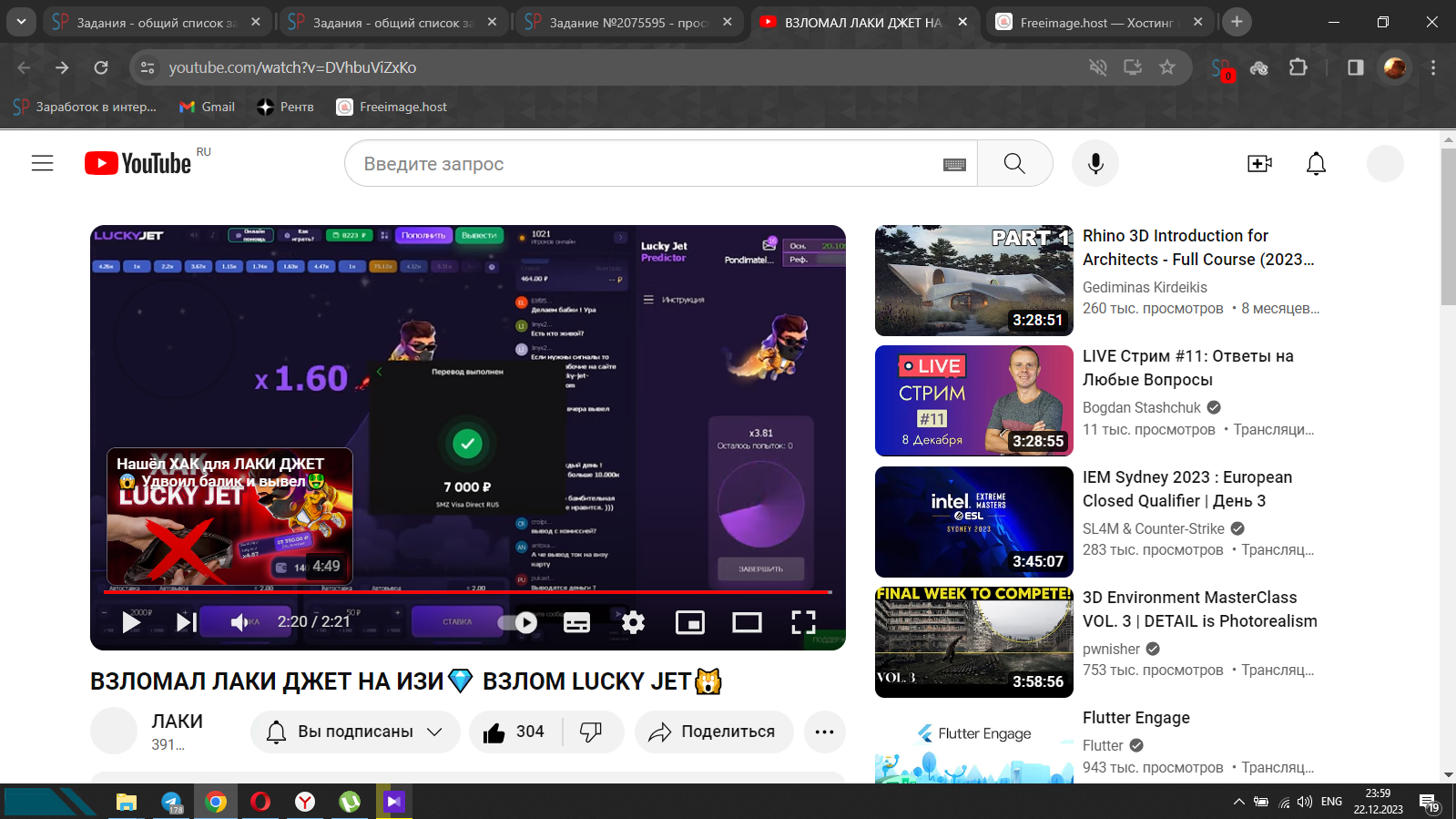Open LIVE Стрим #11 video title
The image size is (1456, 819).
tap(1187, 368)
